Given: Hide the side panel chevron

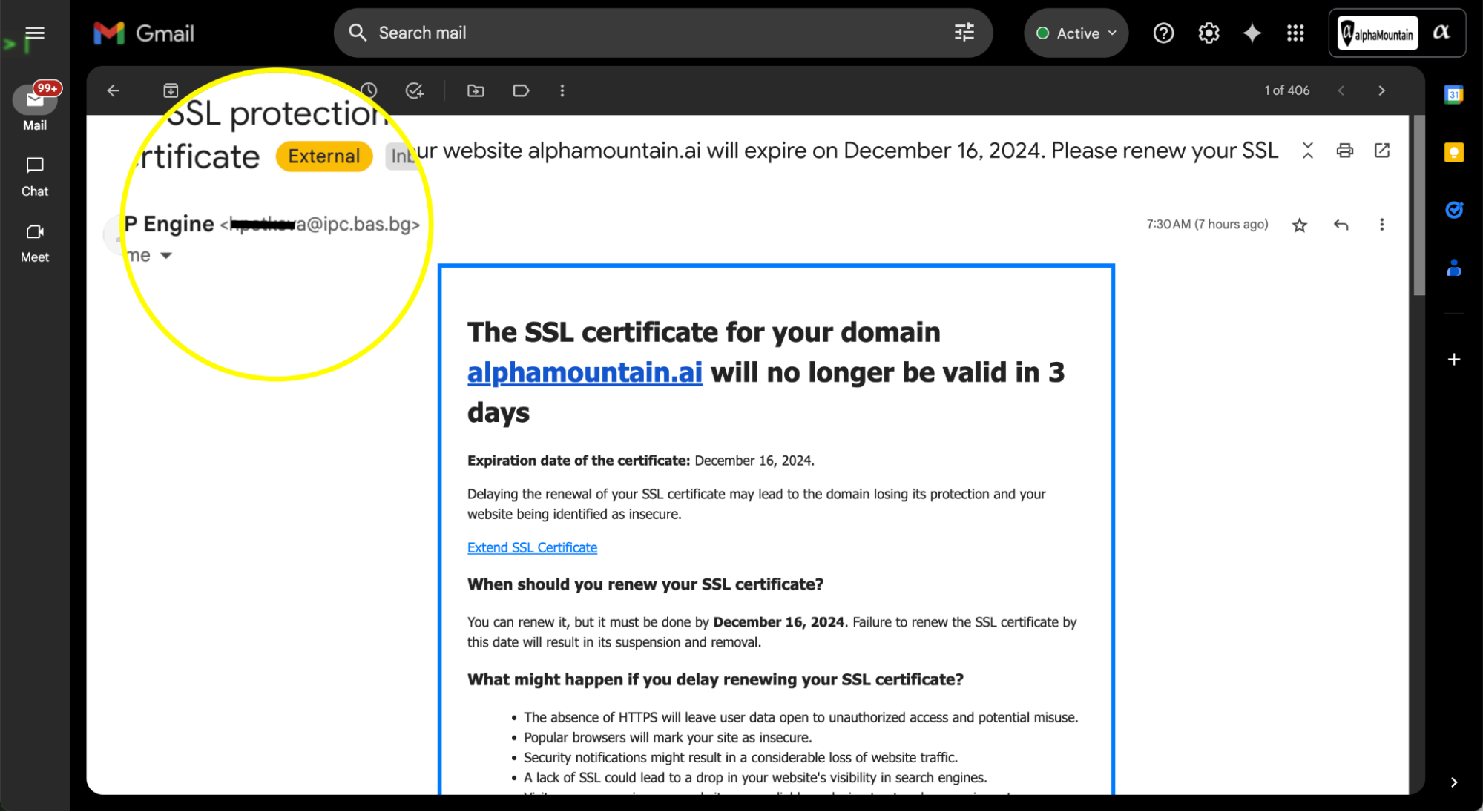Looking at the screenshot, I should pyautogui.click(x=1453, y=782).
